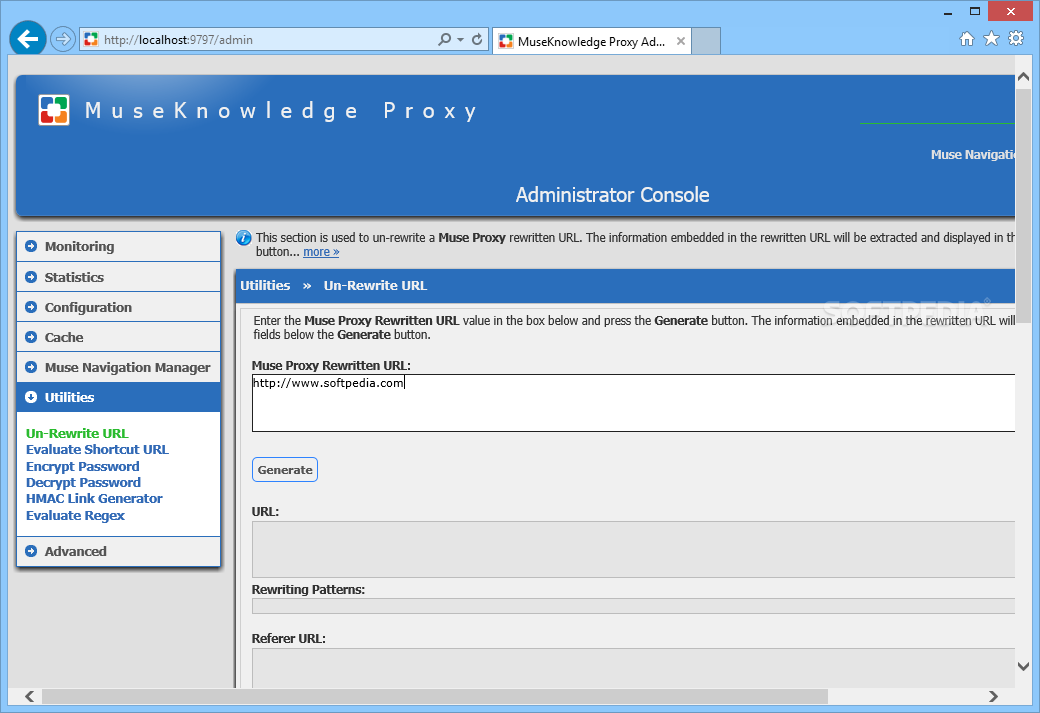This screenshot has height=713, width=1040.
Task: Expand the Monitoring sidebar section
Action: pos(119,246)
